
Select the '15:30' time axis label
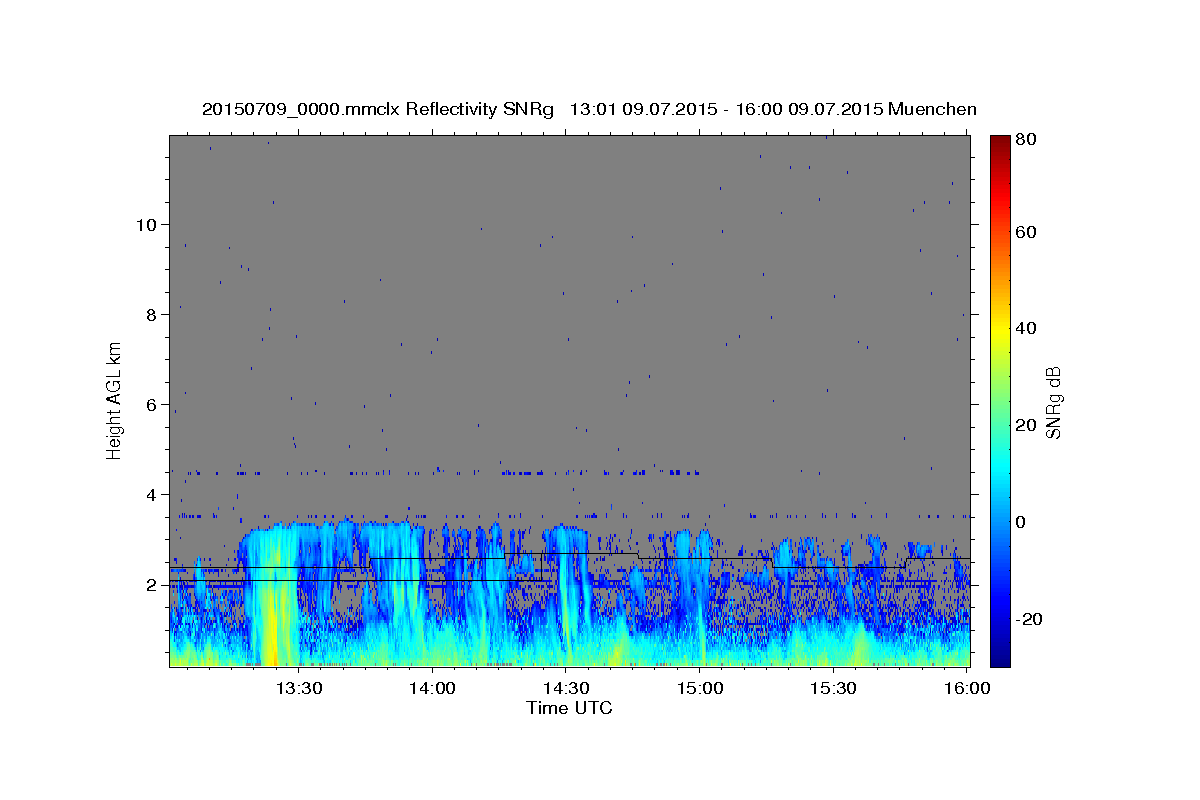point(834,688)
